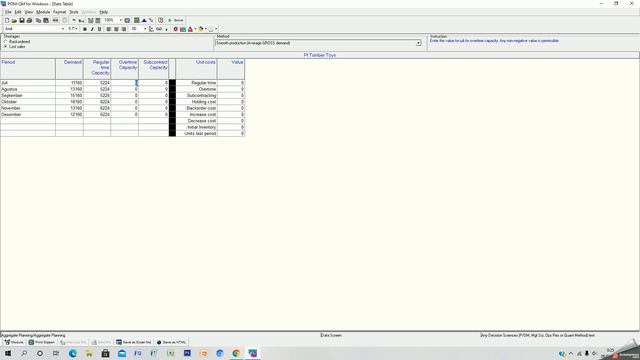Click Save as HTML button

(x=171, y=342)
